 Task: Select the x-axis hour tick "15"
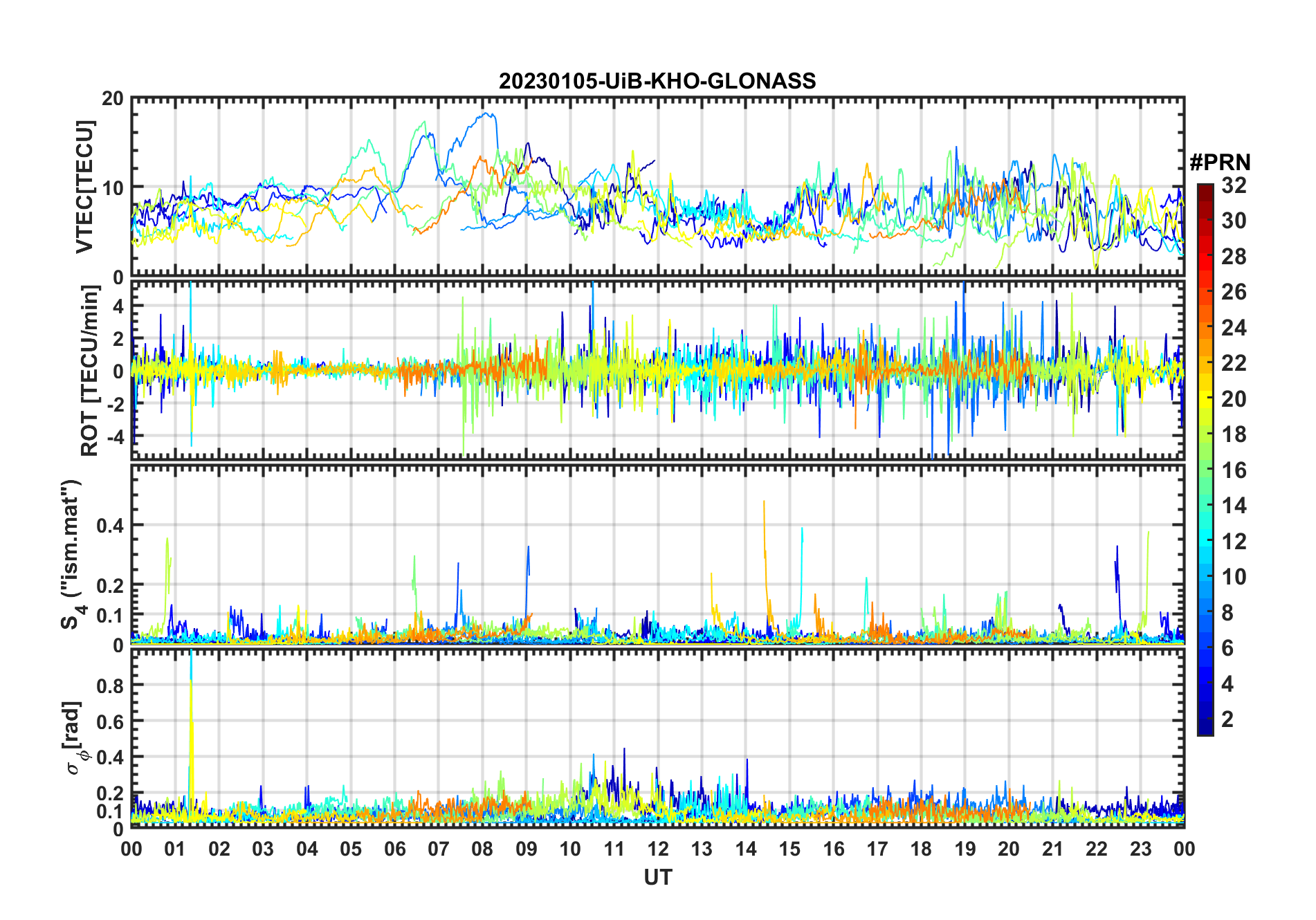pos(789,849)
